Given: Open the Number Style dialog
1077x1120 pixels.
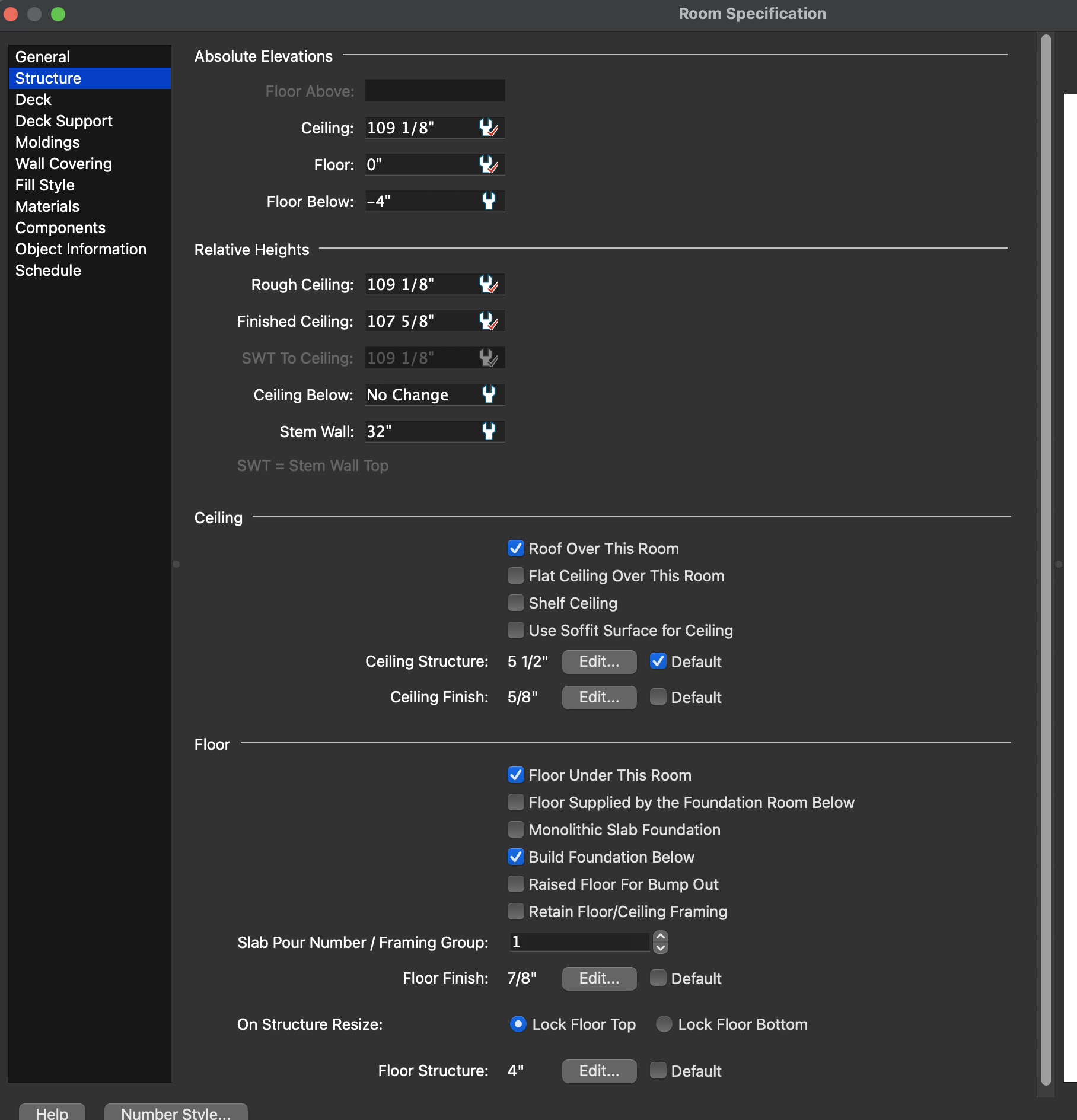Looking at the screenshot, I should click(x=176, y=1112).
